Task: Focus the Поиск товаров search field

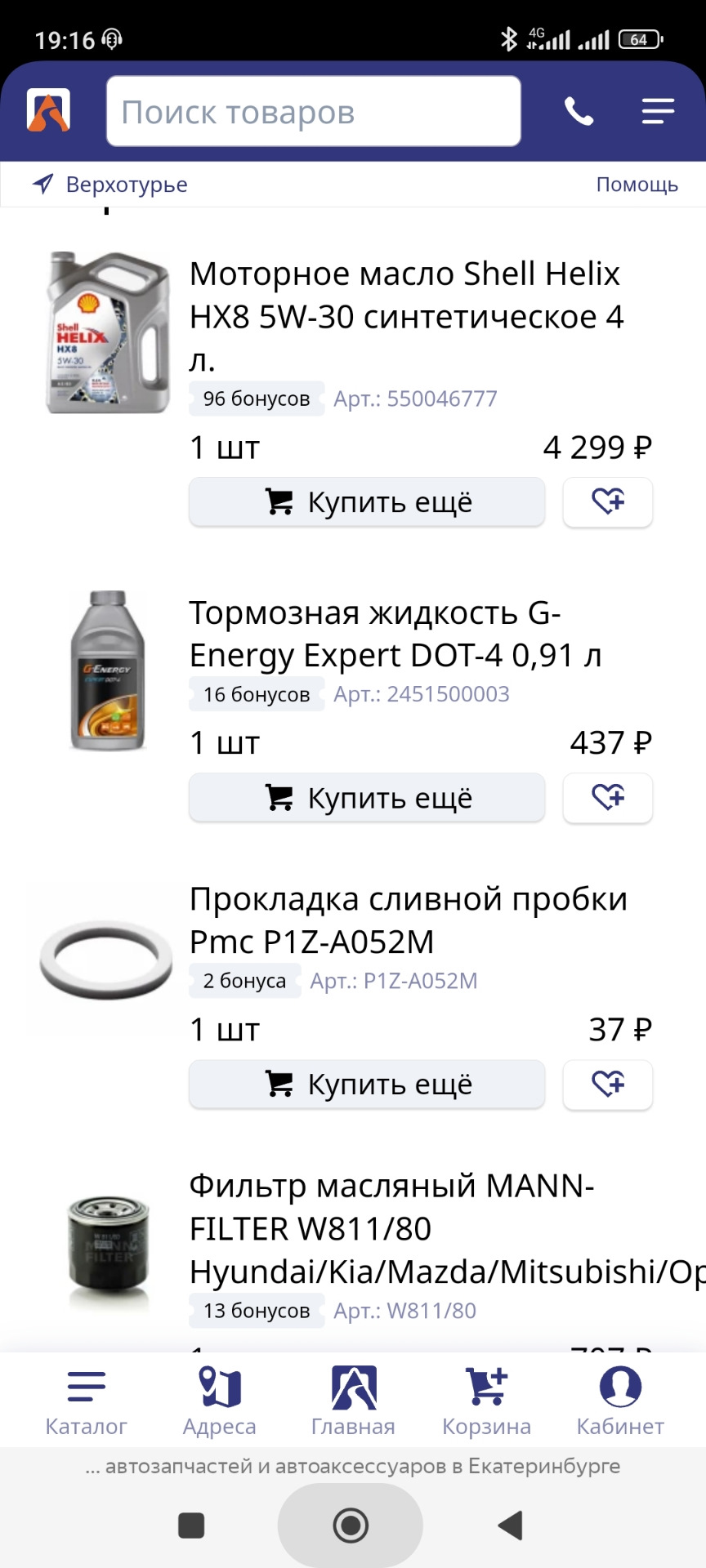Action: 313,111
